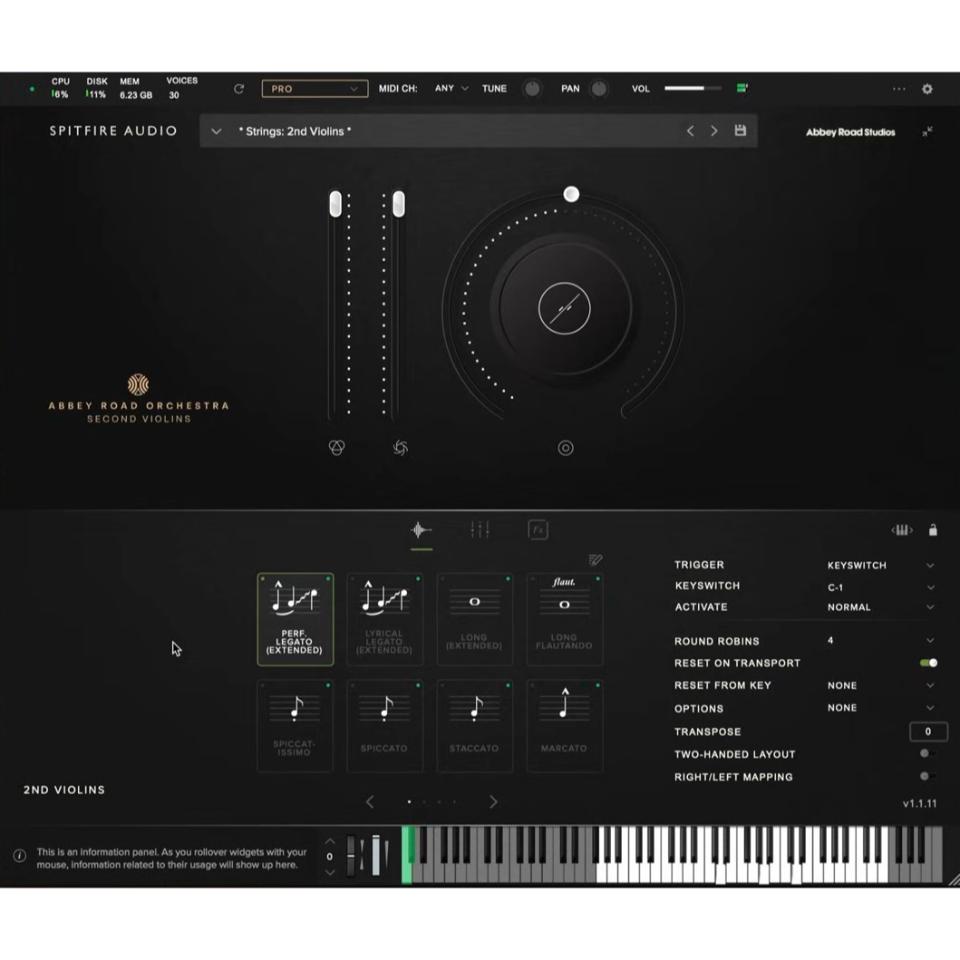This screenshot has width=960, height=960.
Task: Click octave up arrow beside keyboard
Action: 330,841
